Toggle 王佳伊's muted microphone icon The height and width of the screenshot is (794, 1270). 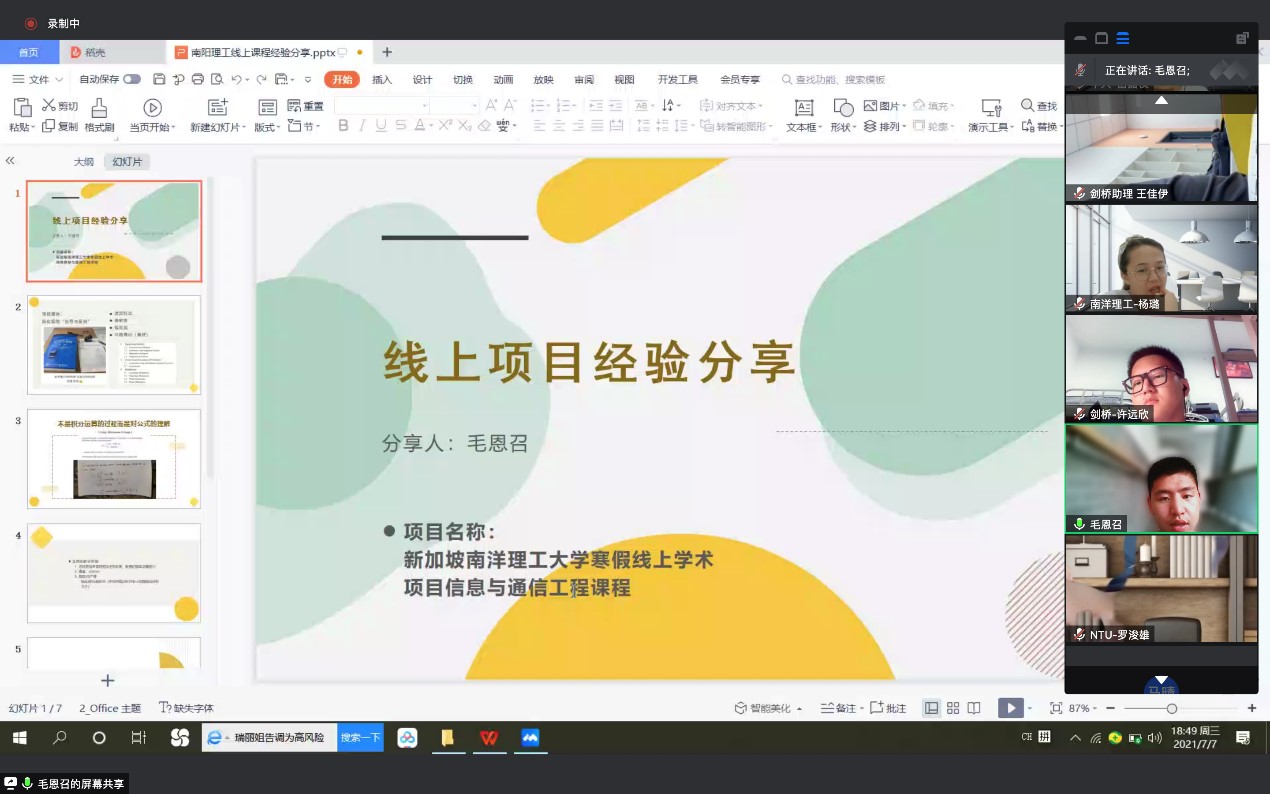pyautogui.click(x=1080, y=193)
